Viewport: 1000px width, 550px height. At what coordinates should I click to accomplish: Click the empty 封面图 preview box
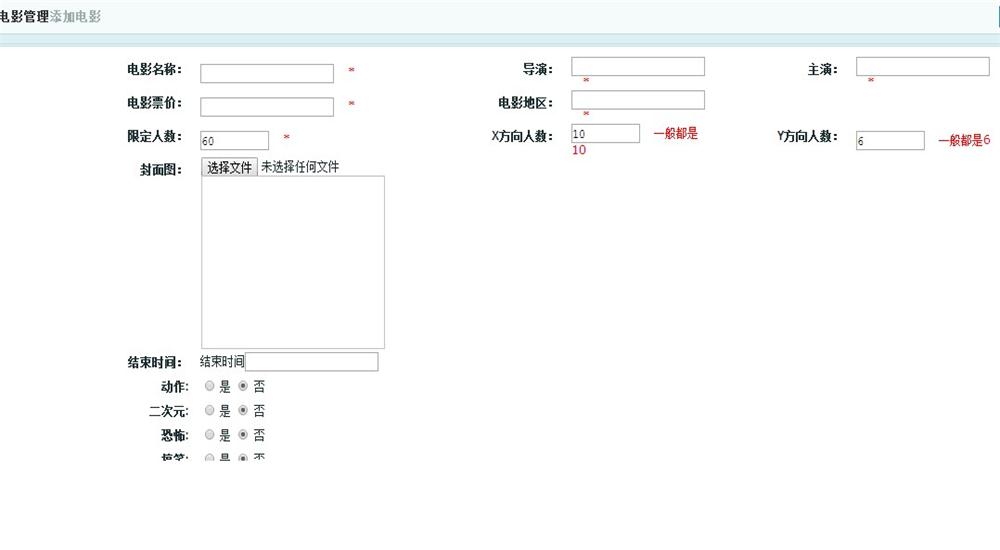(x=293, y=262)
